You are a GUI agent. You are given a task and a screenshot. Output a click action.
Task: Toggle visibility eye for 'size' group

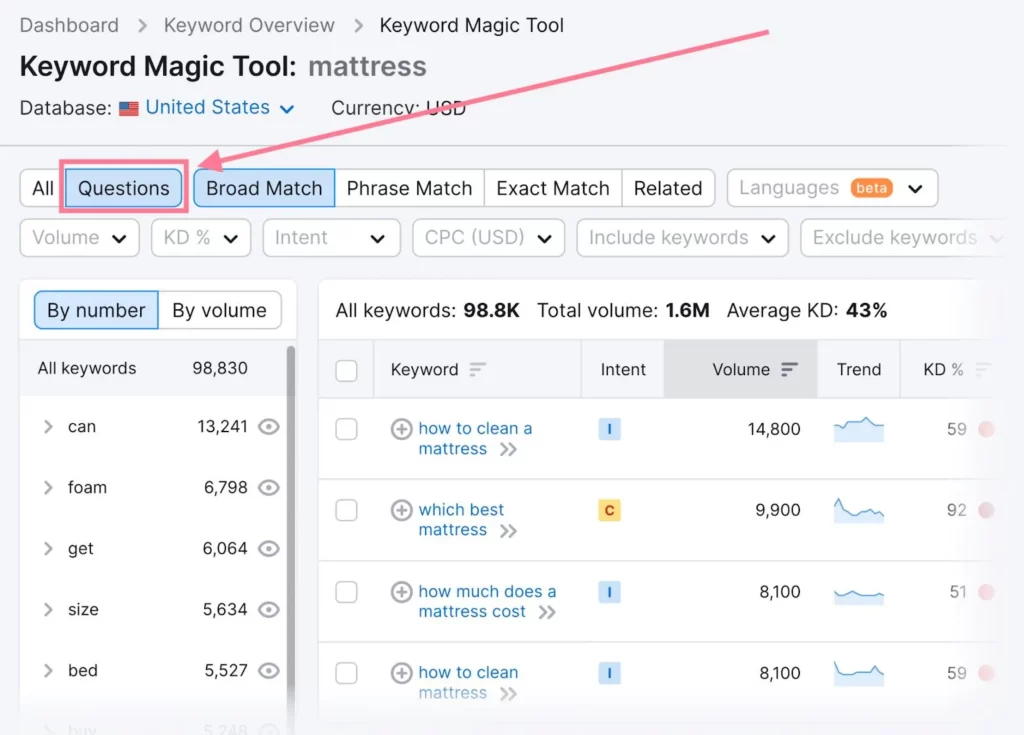pyautogui.click(x=268, y=609)
